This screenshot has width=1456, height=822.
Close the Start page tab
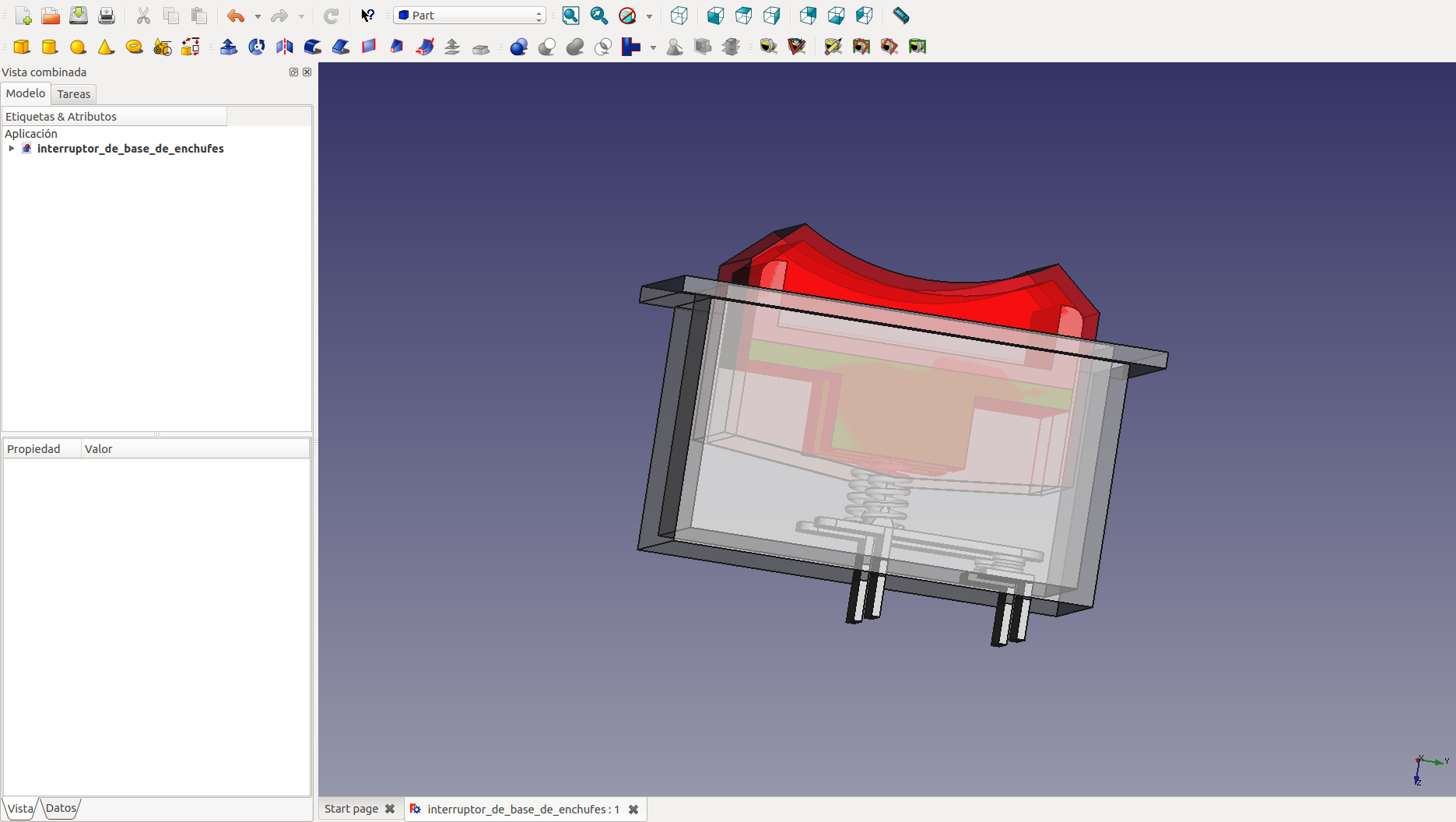pos(390,809)
